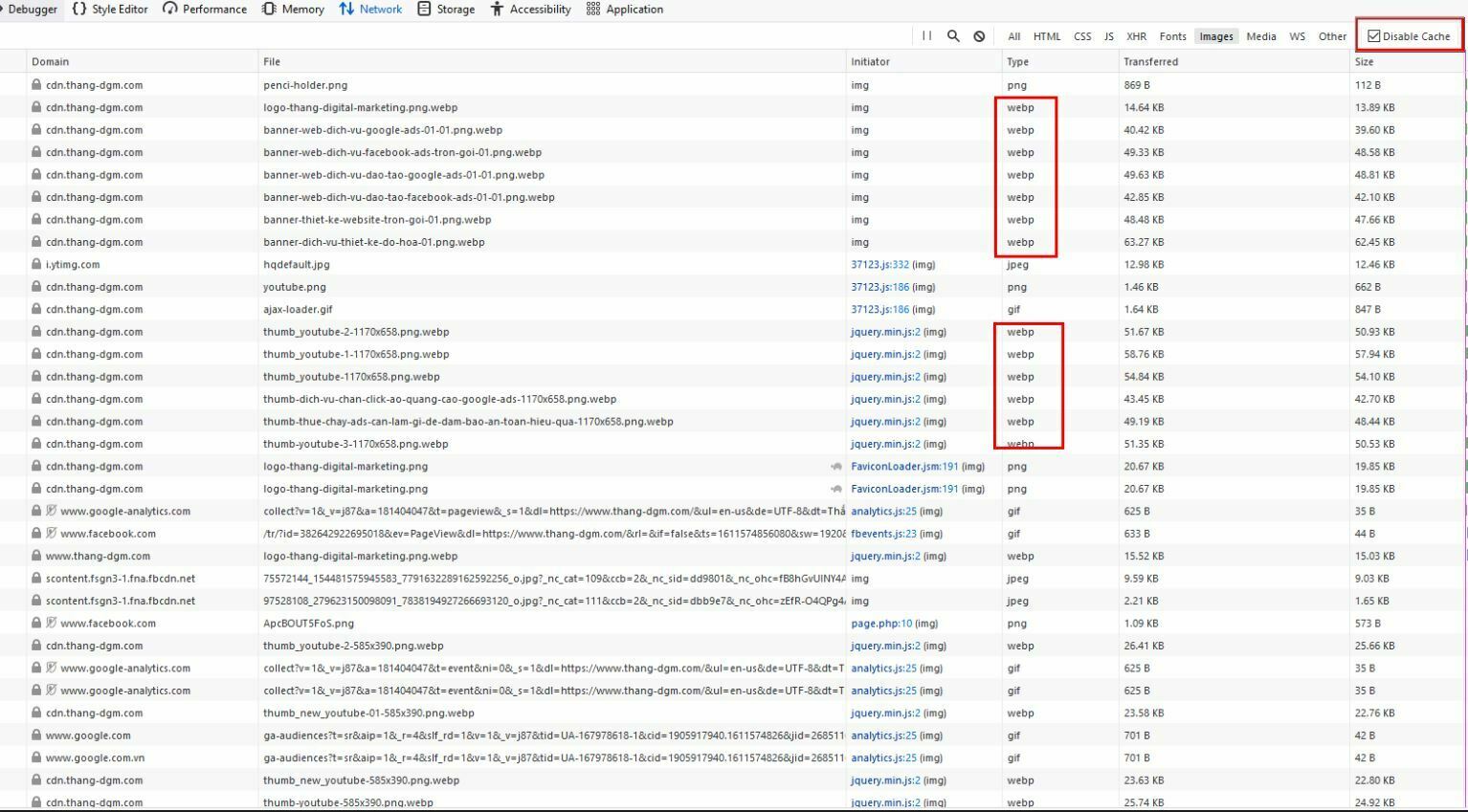This screenshot has height=812, width=1468.
Task: Sort by the Type column header
Action: (x=1060, y=61)
